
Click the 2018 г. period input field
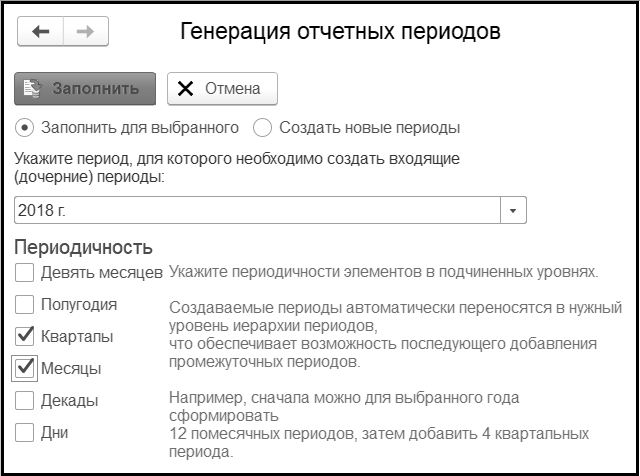pyautogui.click(x=256, y=211)
